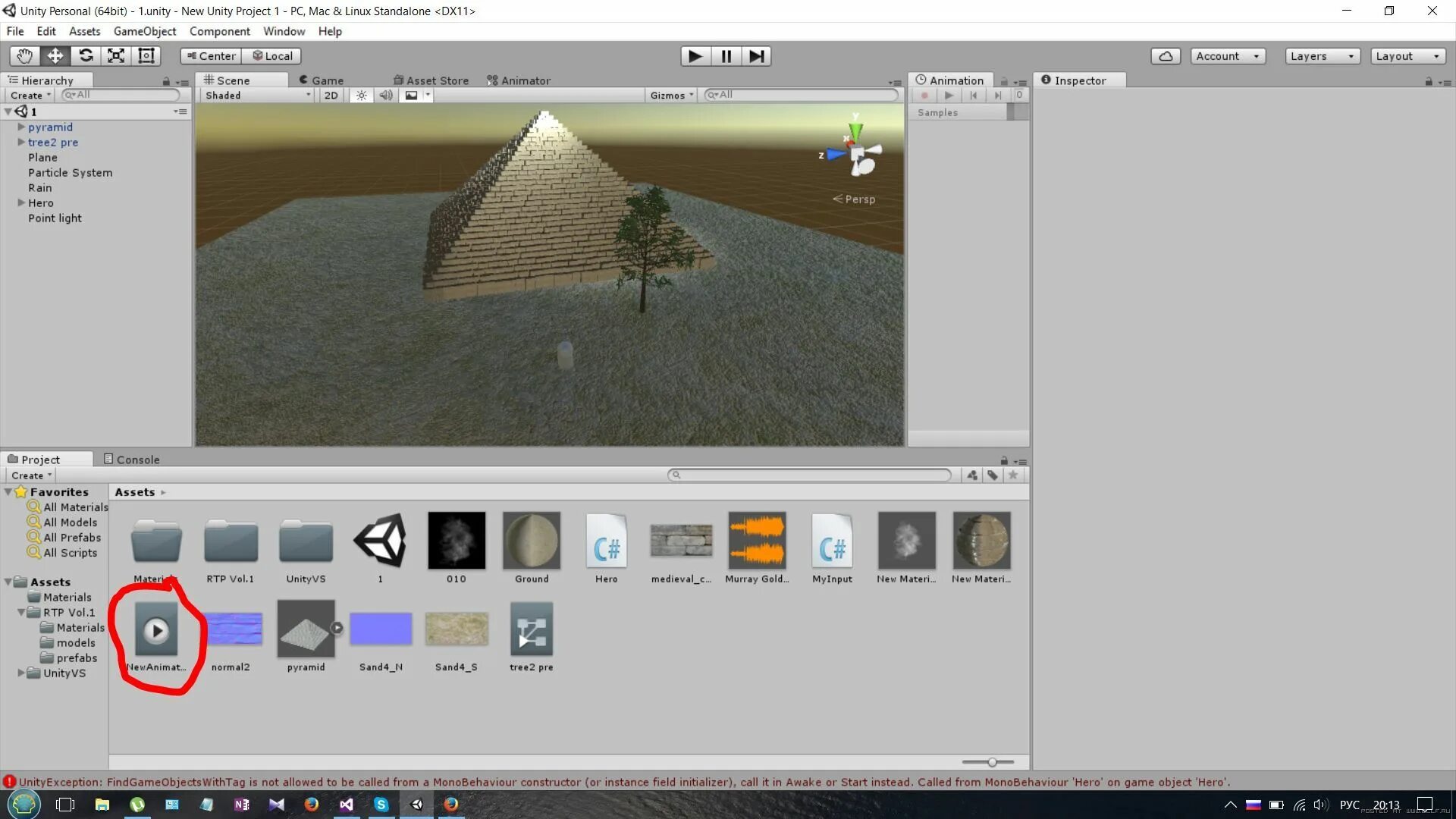This screenshot has height=819, width=1456.
Task: Click the Project search field
Action: 809,475
